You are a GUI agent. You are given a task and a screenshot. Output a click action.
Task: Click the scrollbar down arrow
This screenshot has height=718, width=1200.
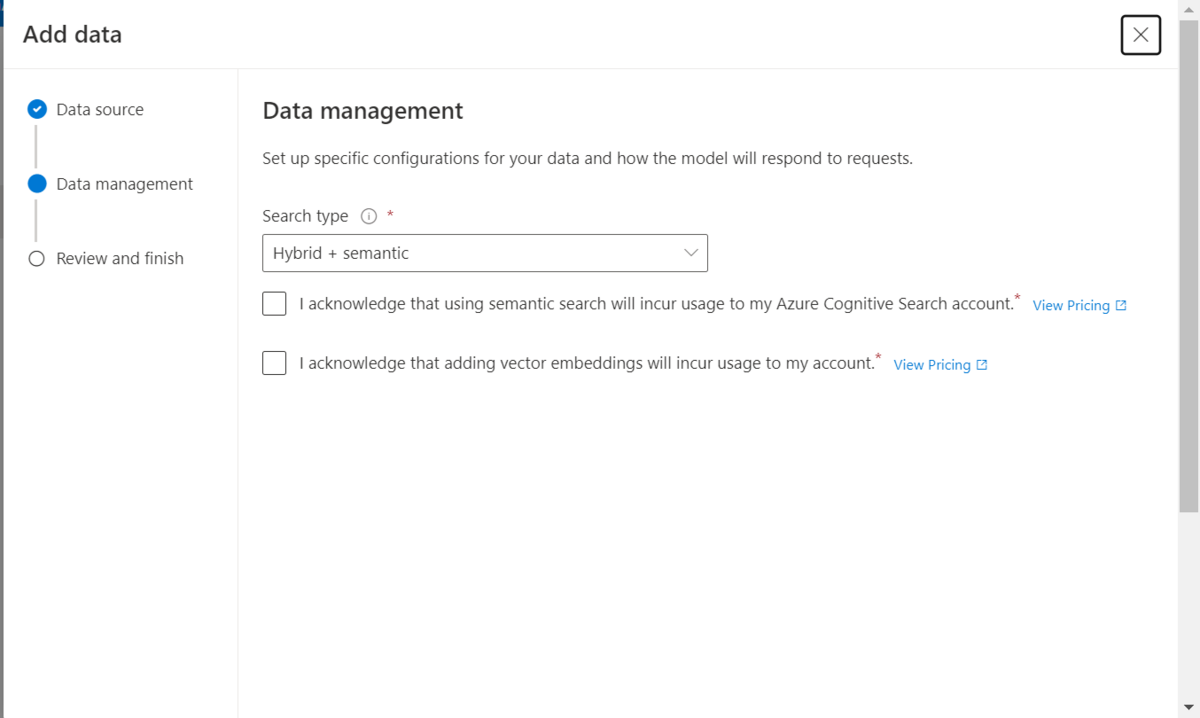point(1189,708)
